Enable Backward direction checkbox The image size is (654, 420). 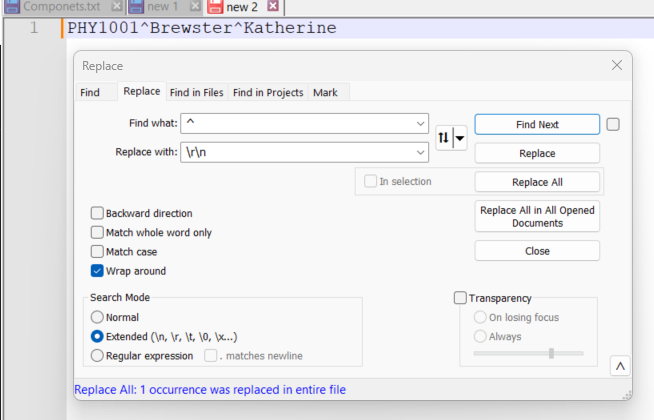[97, 213]
